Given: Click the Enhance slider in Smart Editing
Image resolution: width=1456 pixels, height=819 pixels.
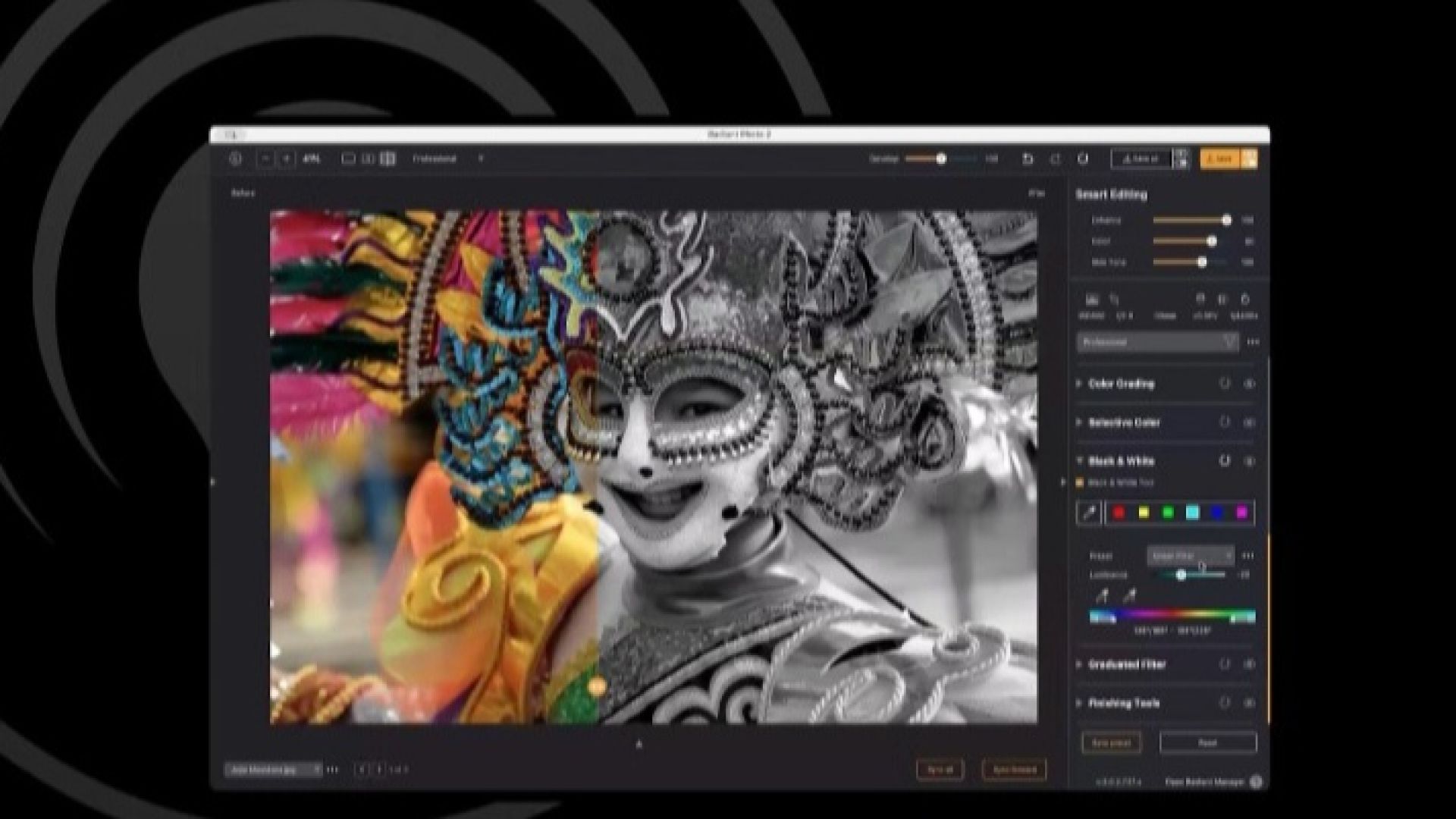Looking at the screenshot, I should tap(1191, 220).
